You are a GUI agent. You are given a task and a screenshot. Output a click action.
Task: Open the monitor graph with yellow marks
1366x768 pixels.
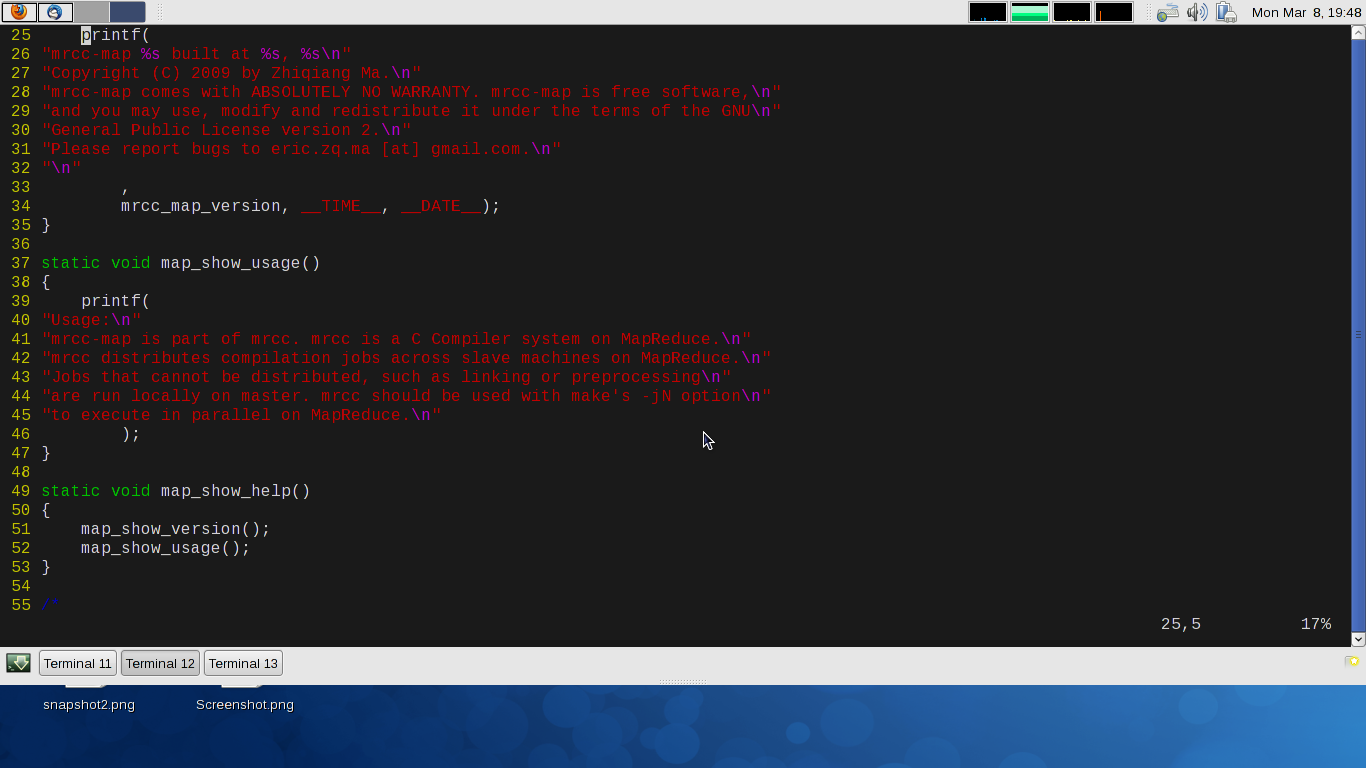pos(1072,12)
